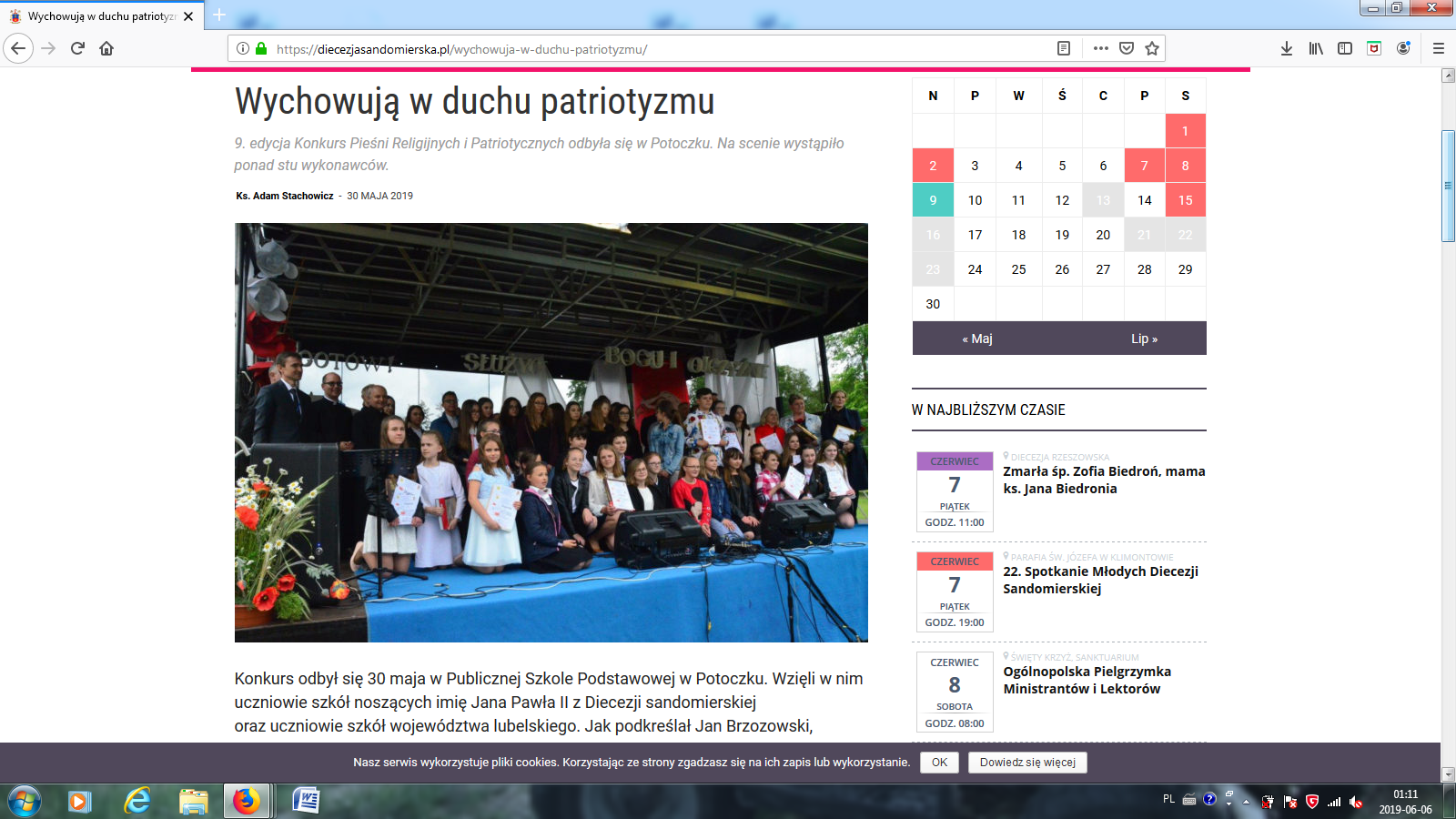
Task: Go to previous month Maj
Action: coord(977,339)
